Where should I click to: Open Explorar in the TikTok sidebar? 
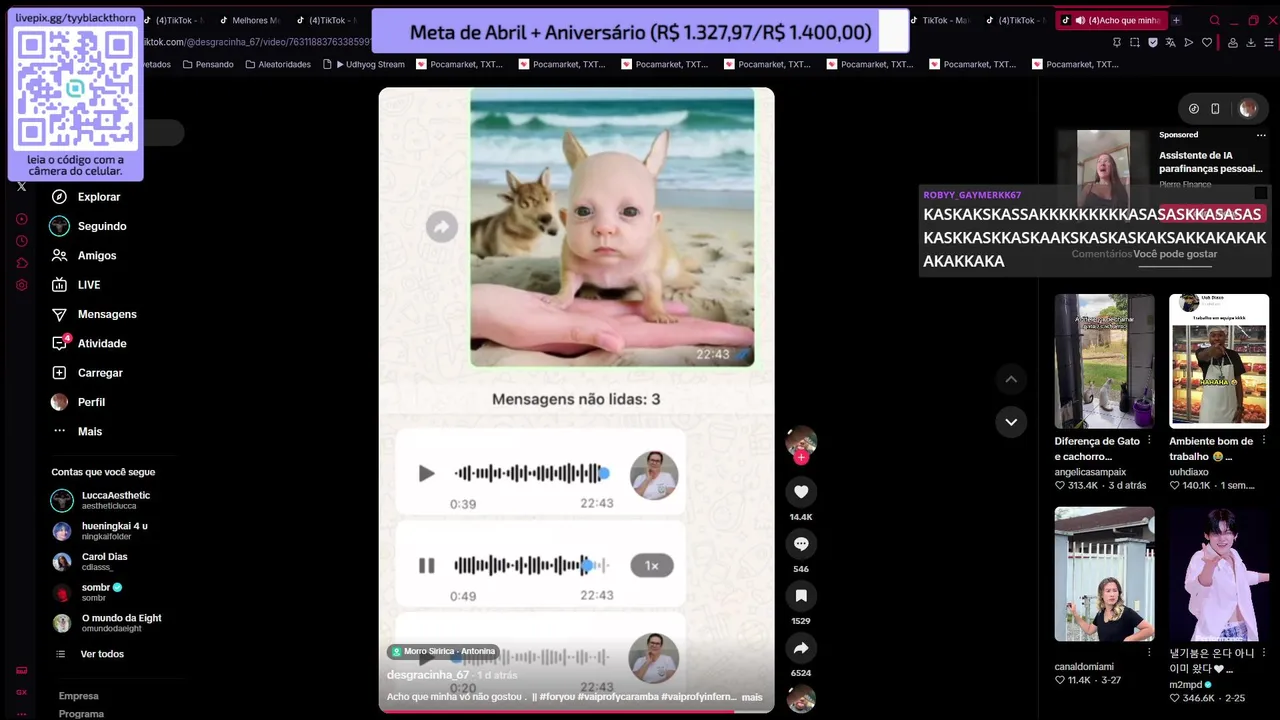point(86,197)
